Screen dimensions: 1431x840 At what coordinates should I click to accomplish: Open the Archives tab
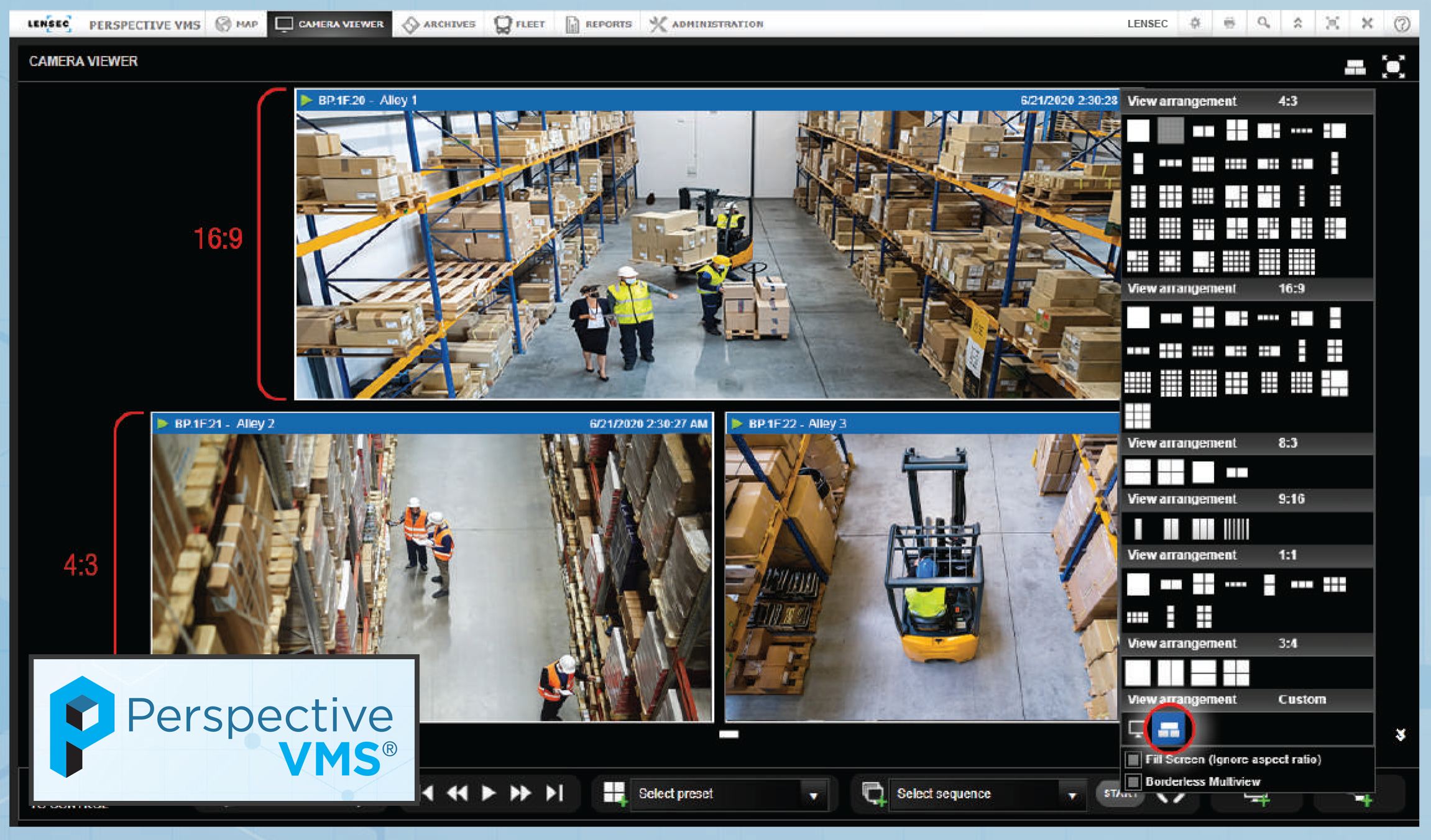point(439,24)
